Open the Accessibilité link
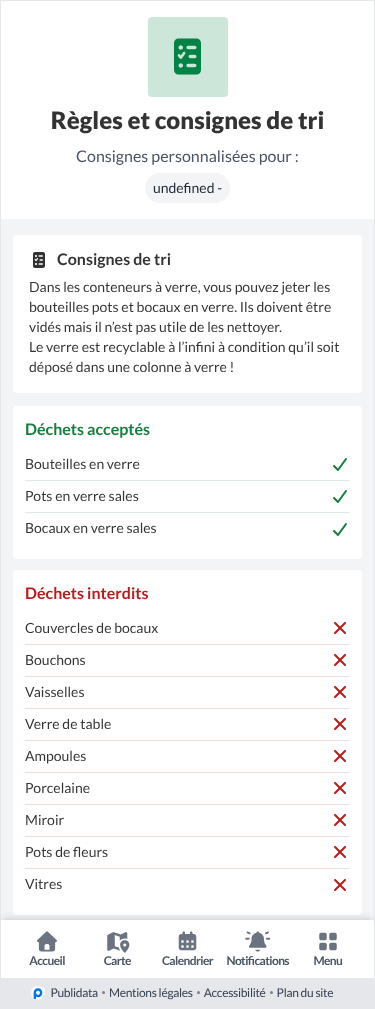This screenshot has width=375, height=1009. pos(235,994)
